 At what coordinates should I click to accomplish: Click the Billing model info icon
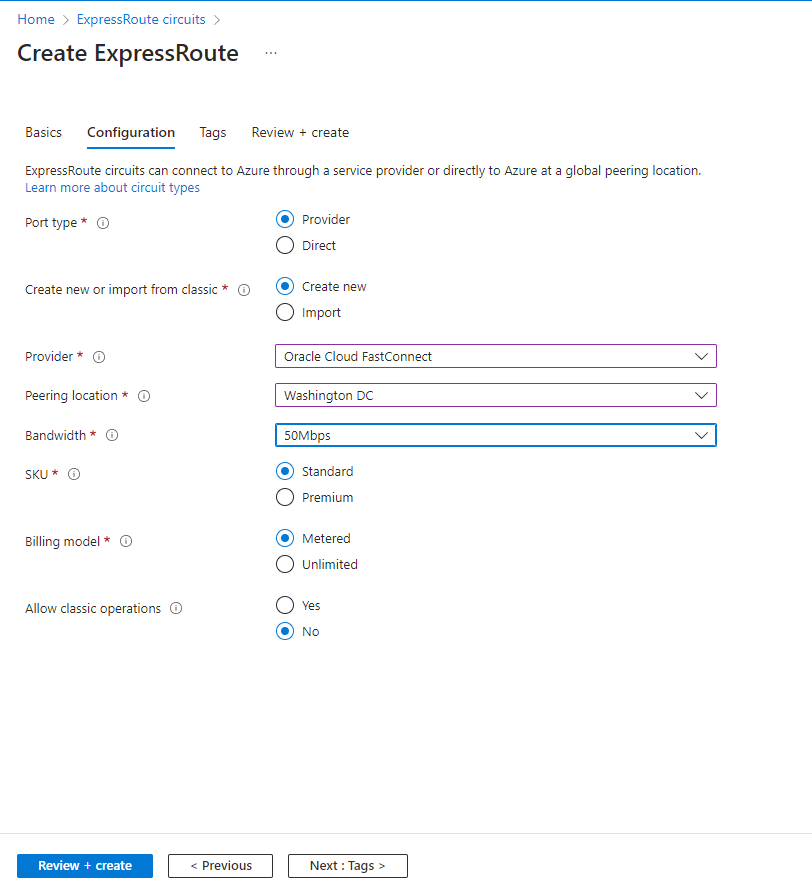pos(126,541)
